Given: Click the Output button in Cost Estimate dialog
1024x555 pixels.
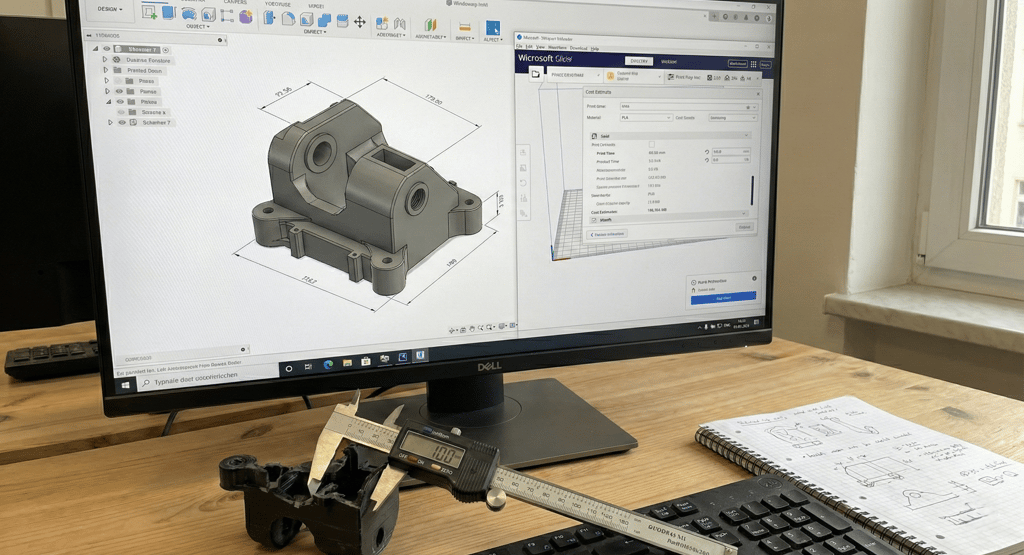Looking at the screenshot, I should (x=744, y=227).
